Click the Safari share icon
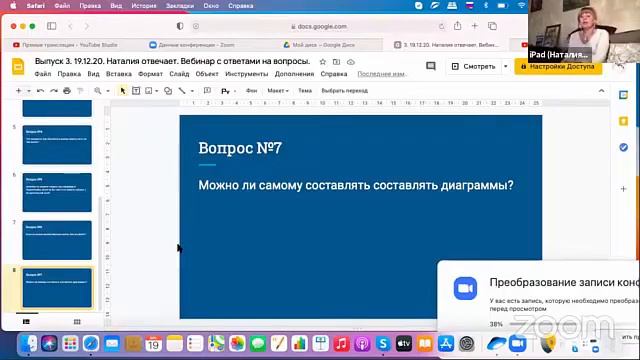The width and height of the screenshot is (640, 360). point(458,26)
